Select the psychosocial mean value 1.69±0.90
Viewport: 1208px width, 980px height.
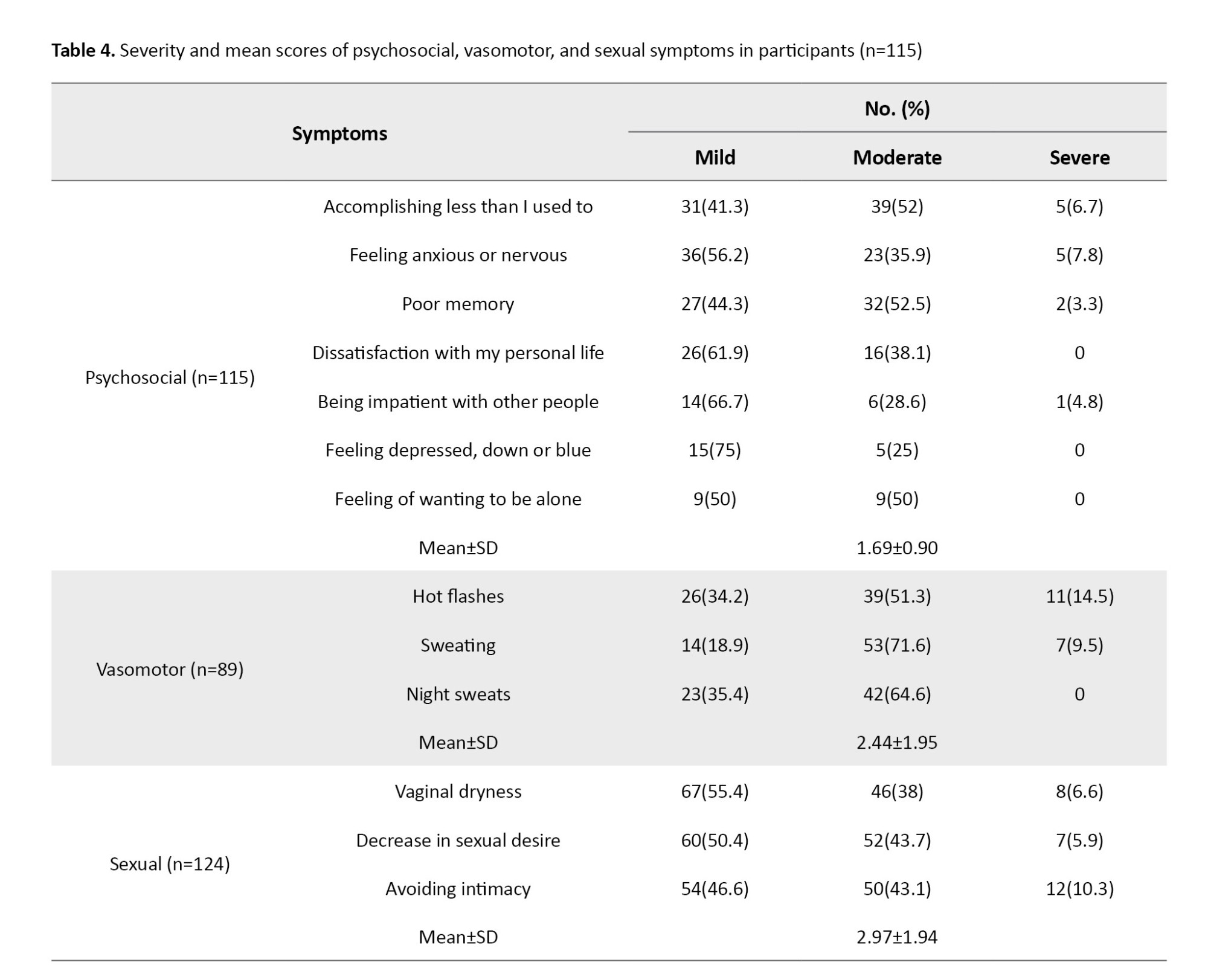point(897,548)
